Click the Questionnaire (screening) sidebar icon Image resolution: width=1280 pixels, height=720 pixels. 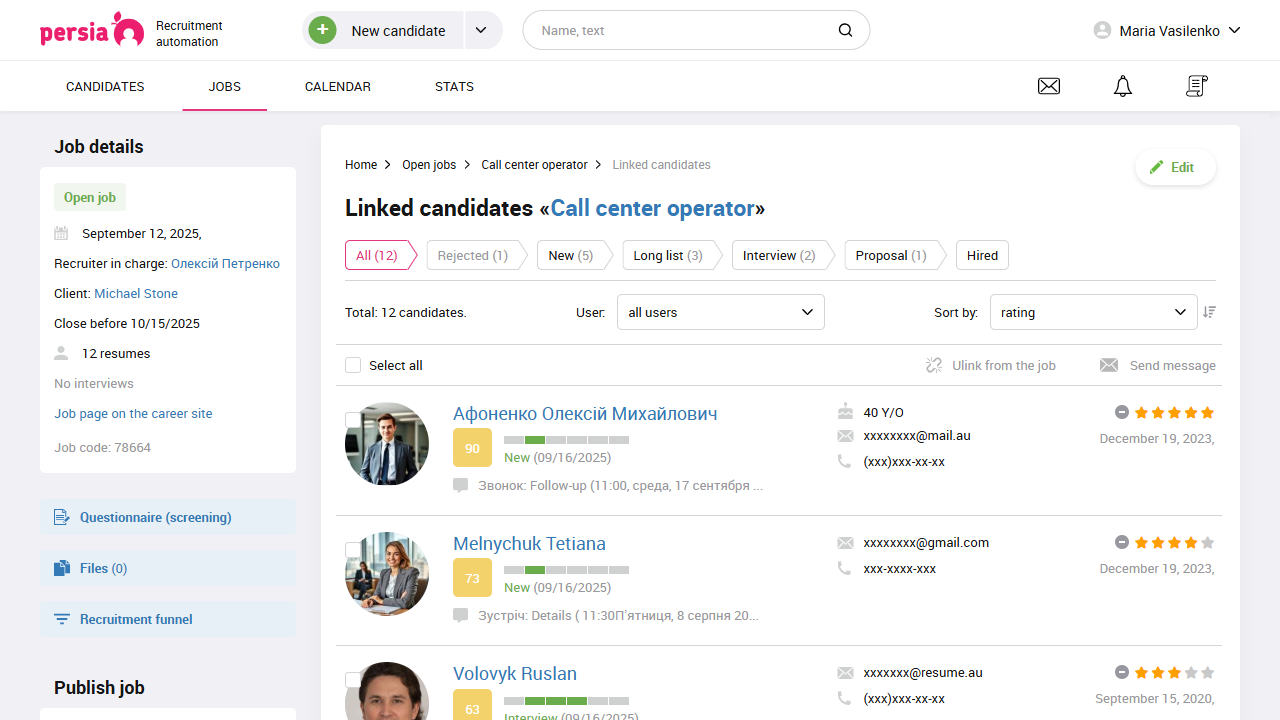(x=60, y=517)
